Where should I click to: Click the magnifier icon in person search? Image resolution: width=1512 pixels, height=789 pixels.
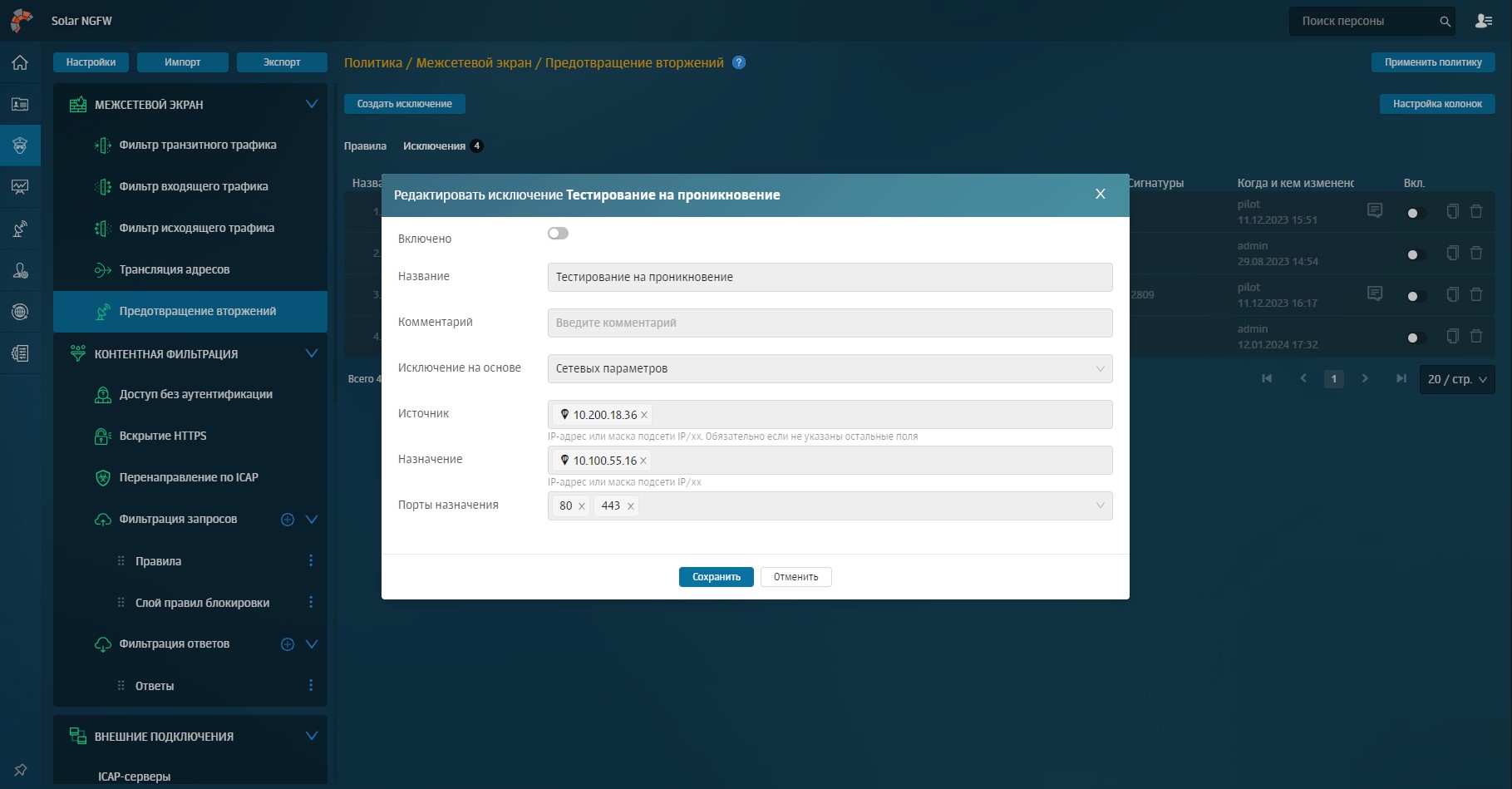click(1446, 22)
